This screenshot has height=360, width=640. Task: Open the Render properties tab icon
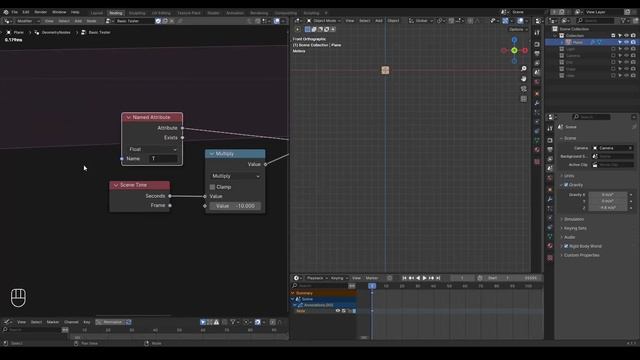click(550, 140)
